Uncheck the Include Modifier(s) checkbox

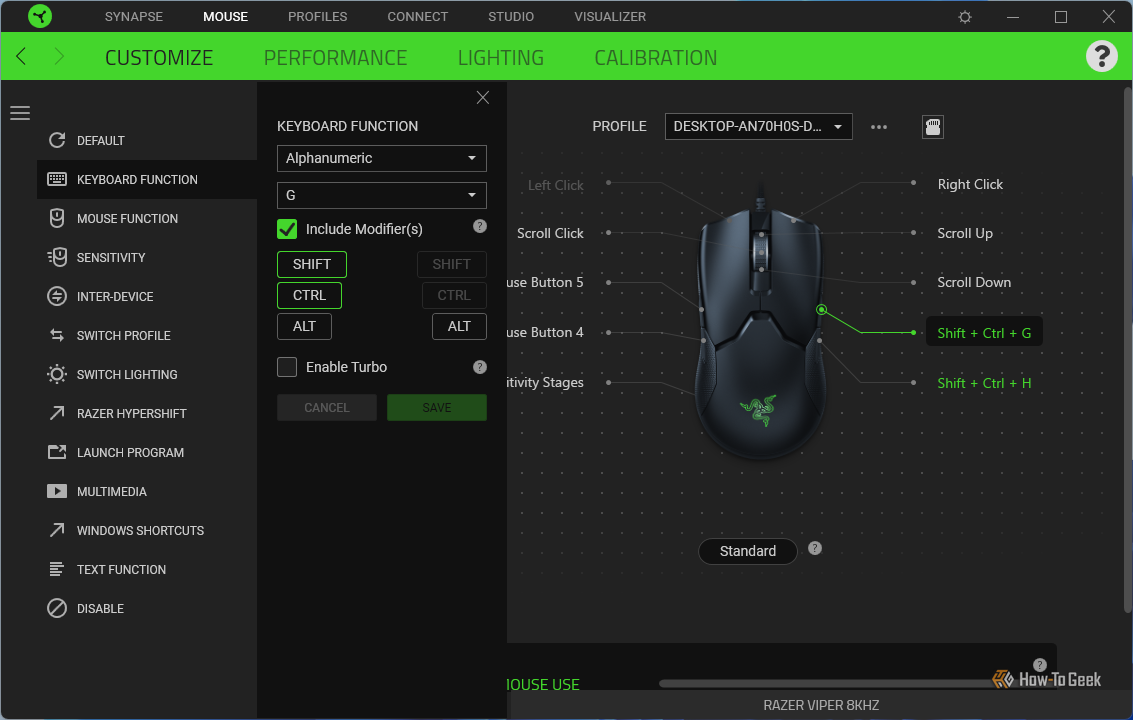coord(287,229)
